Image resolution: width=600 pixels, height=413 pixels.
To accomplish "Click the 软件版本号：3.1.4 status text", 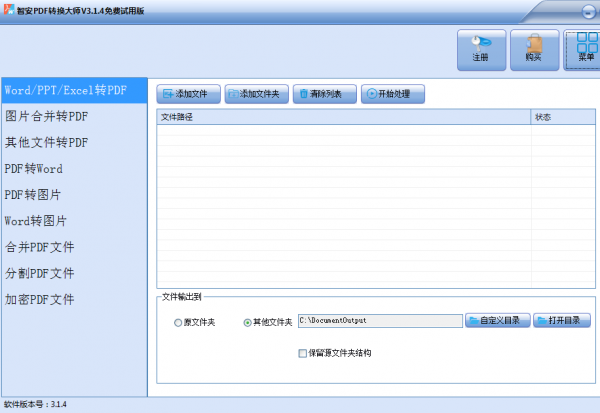I will (35, 404).
